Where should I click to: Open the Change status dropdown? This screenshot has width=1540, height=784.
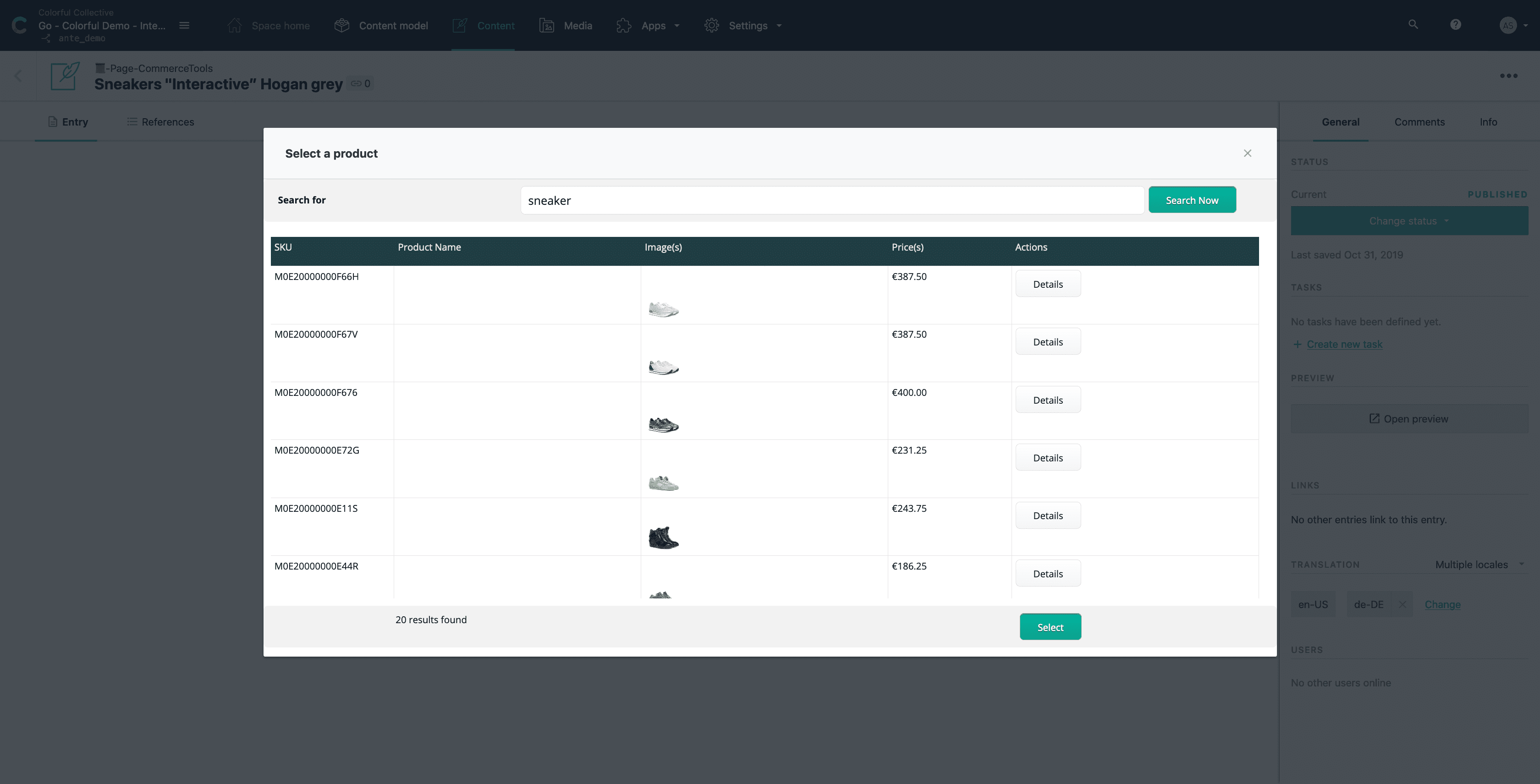(x=1409, y=220)
